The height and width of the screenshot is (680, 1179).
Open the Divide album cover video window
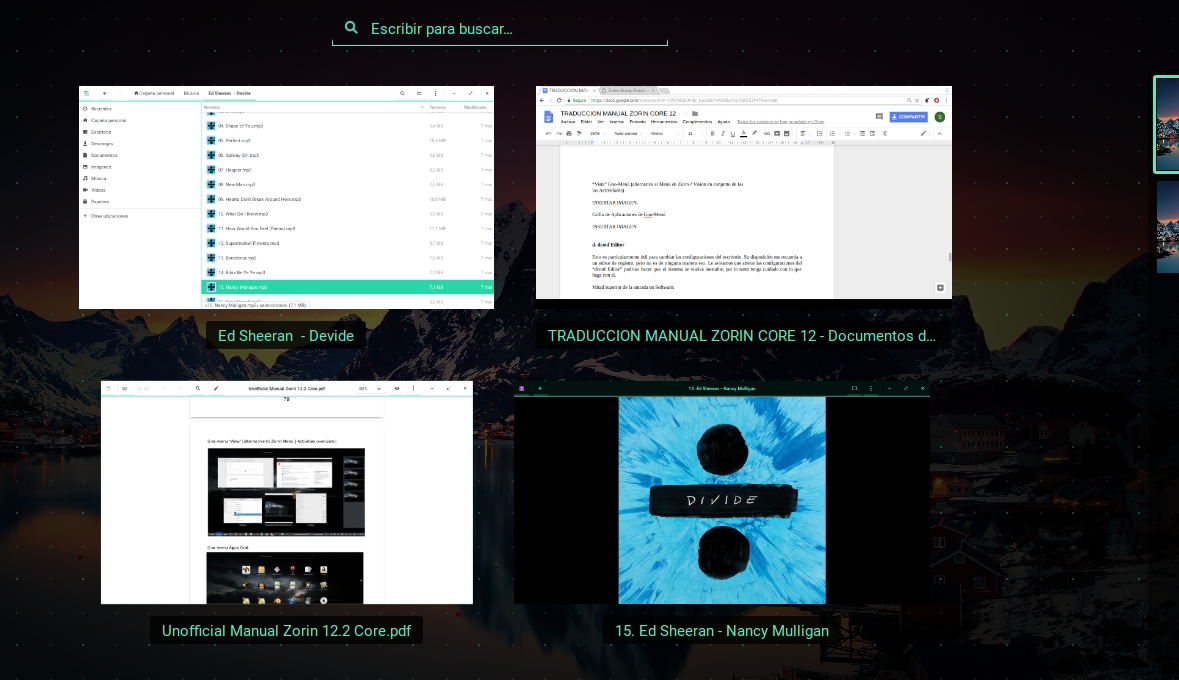pyautogui.click(x=721, y=498)
